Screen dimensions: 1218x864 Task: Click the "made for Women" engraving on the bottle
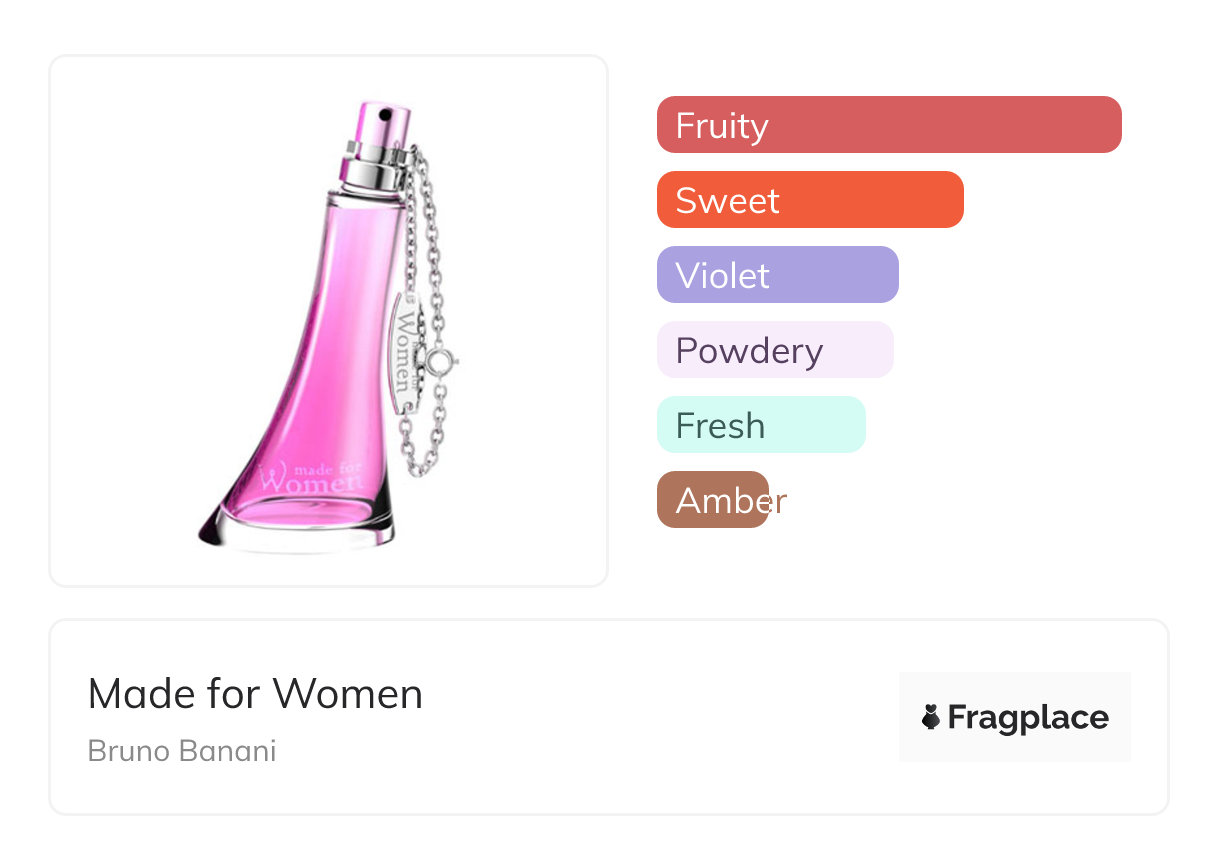[308, 474]
